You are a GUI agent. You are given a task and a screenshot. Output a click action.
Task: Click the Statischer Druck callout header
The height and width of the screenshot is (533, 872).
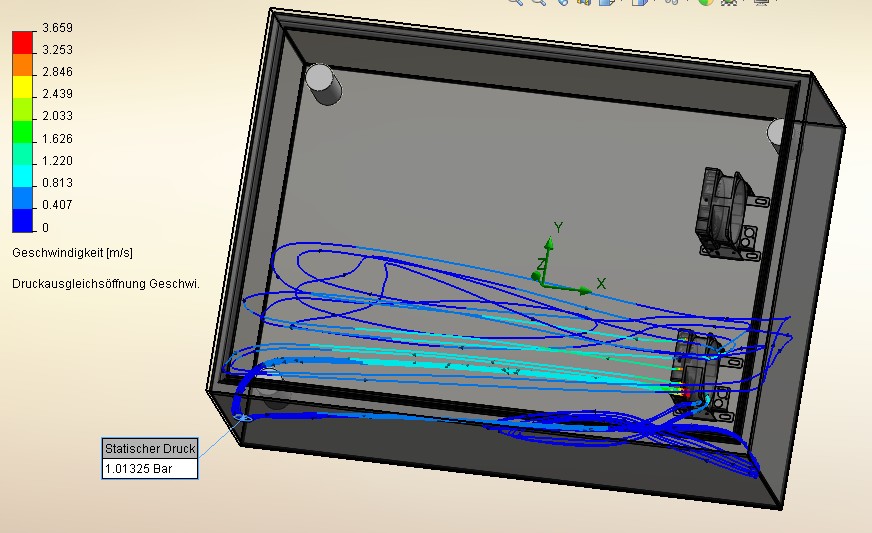click(x=150, y=448)
